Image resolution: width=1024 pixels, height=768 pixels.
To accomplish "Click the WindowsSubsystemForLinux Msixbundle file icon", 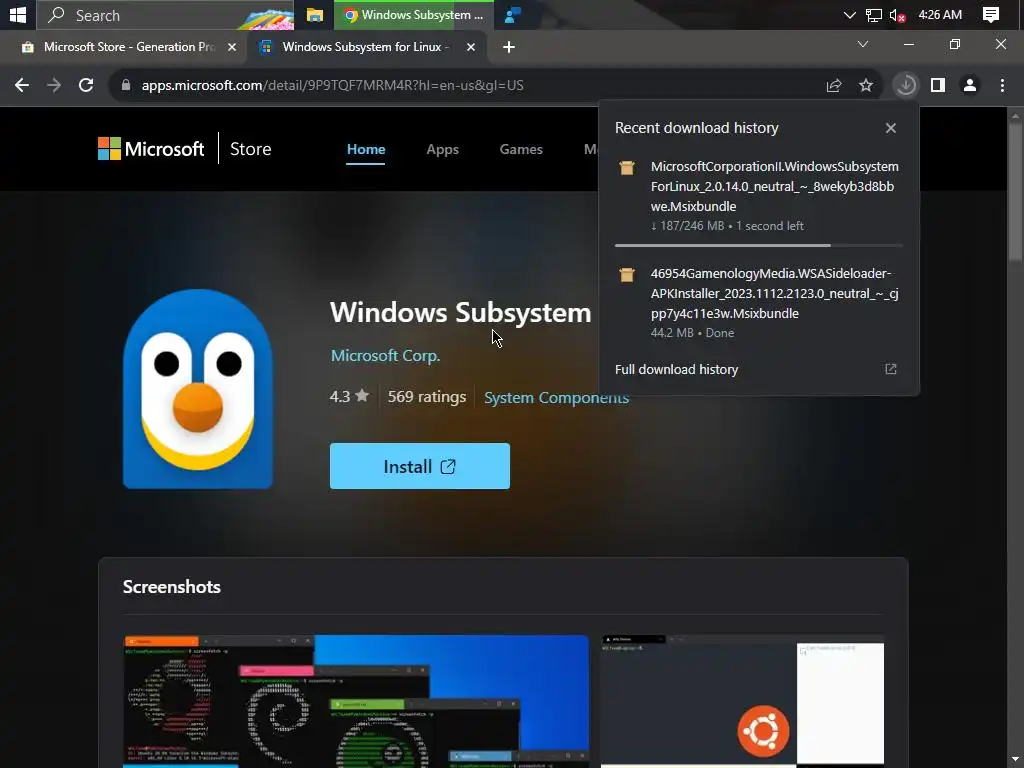I will 627,168.
